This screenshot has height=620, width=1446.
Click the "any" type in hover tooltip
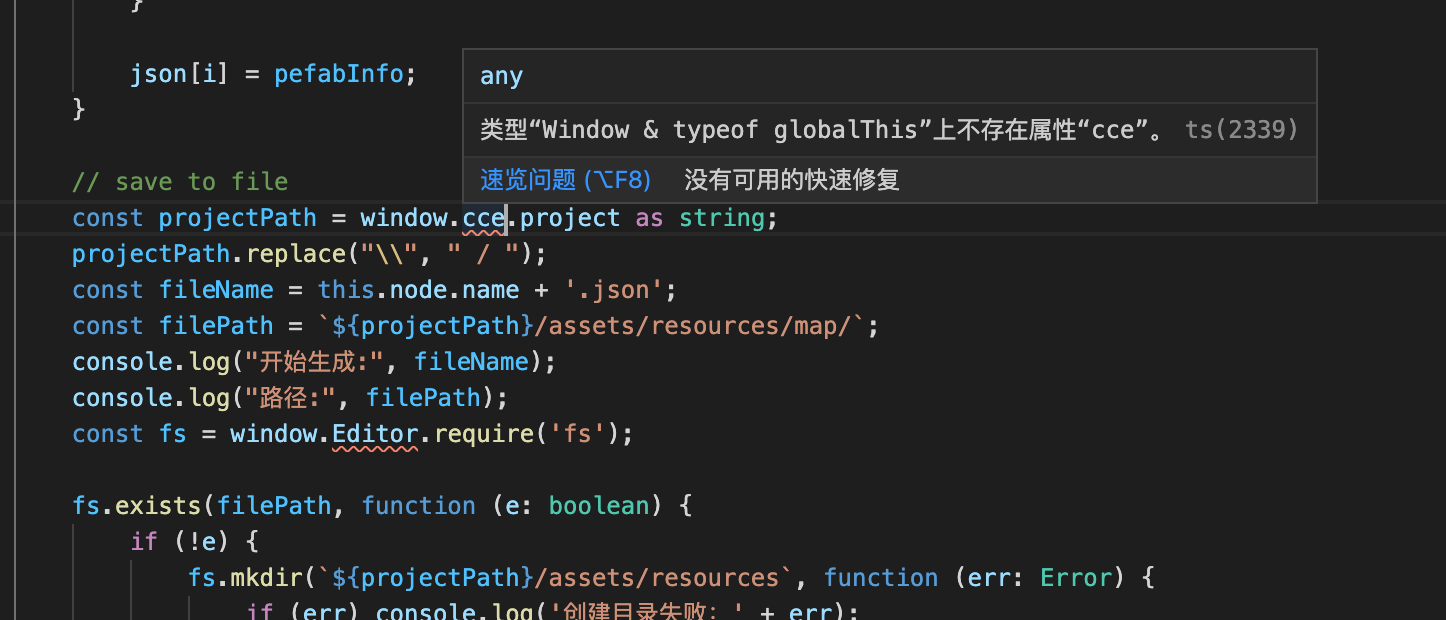501,77
